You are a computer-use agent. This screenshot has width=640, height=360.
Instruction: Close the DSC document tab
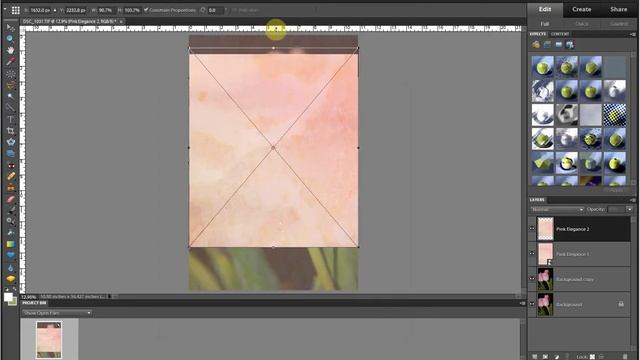point(121,21)
